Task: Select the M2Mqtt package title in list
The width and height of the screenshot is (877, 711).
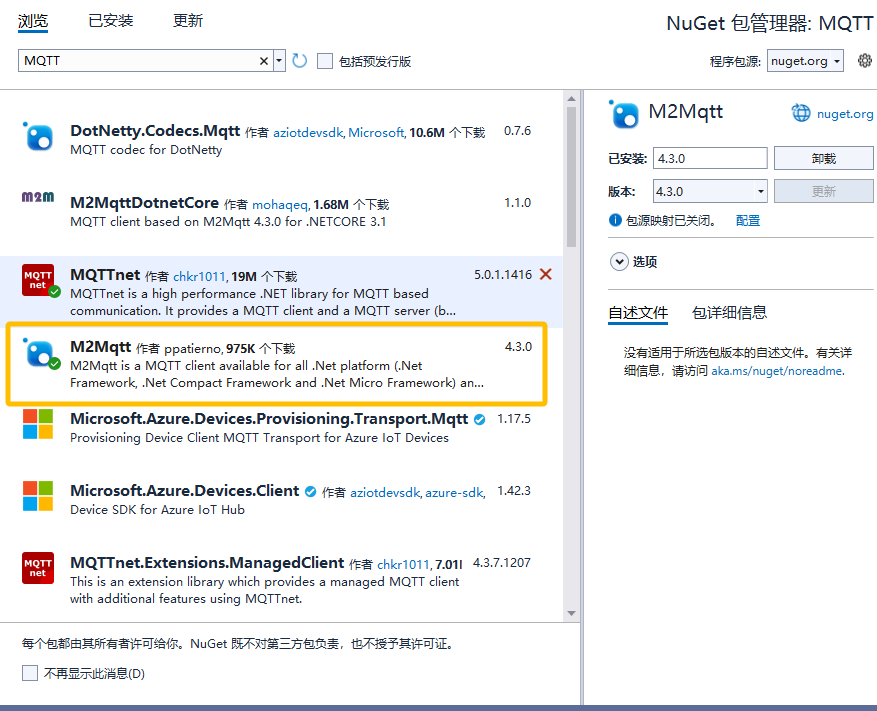Action: pos(101,347)
